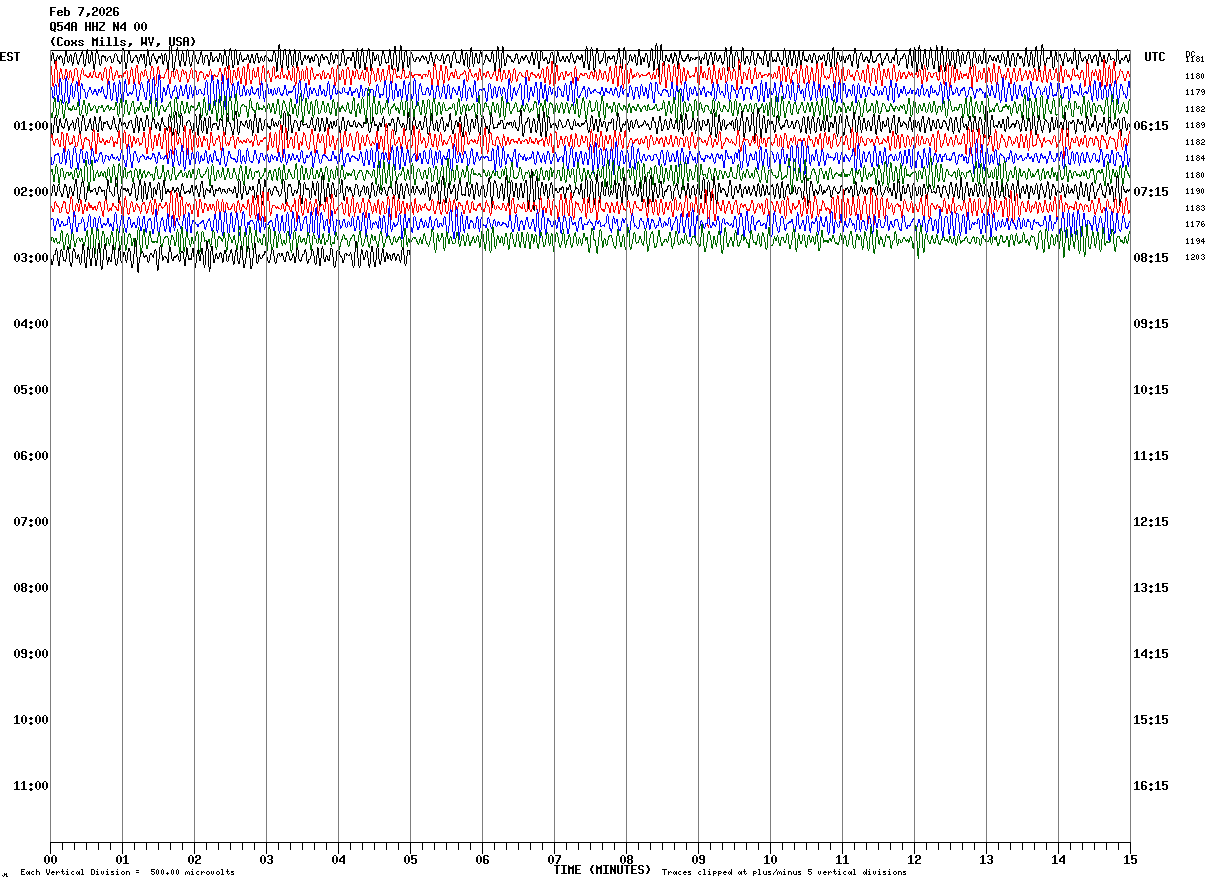
Task: Click the UTC time label '10:15'
Action: (1151, 390)
